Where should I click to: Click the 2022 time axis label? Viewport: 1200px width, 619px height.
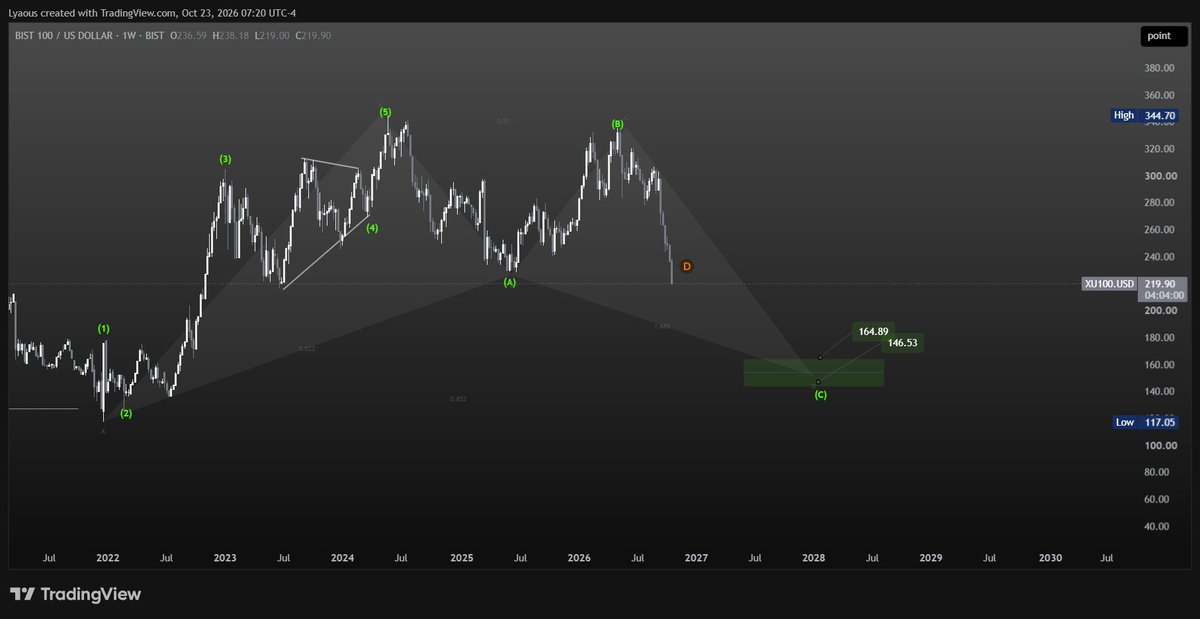click(x=107, y=558)
